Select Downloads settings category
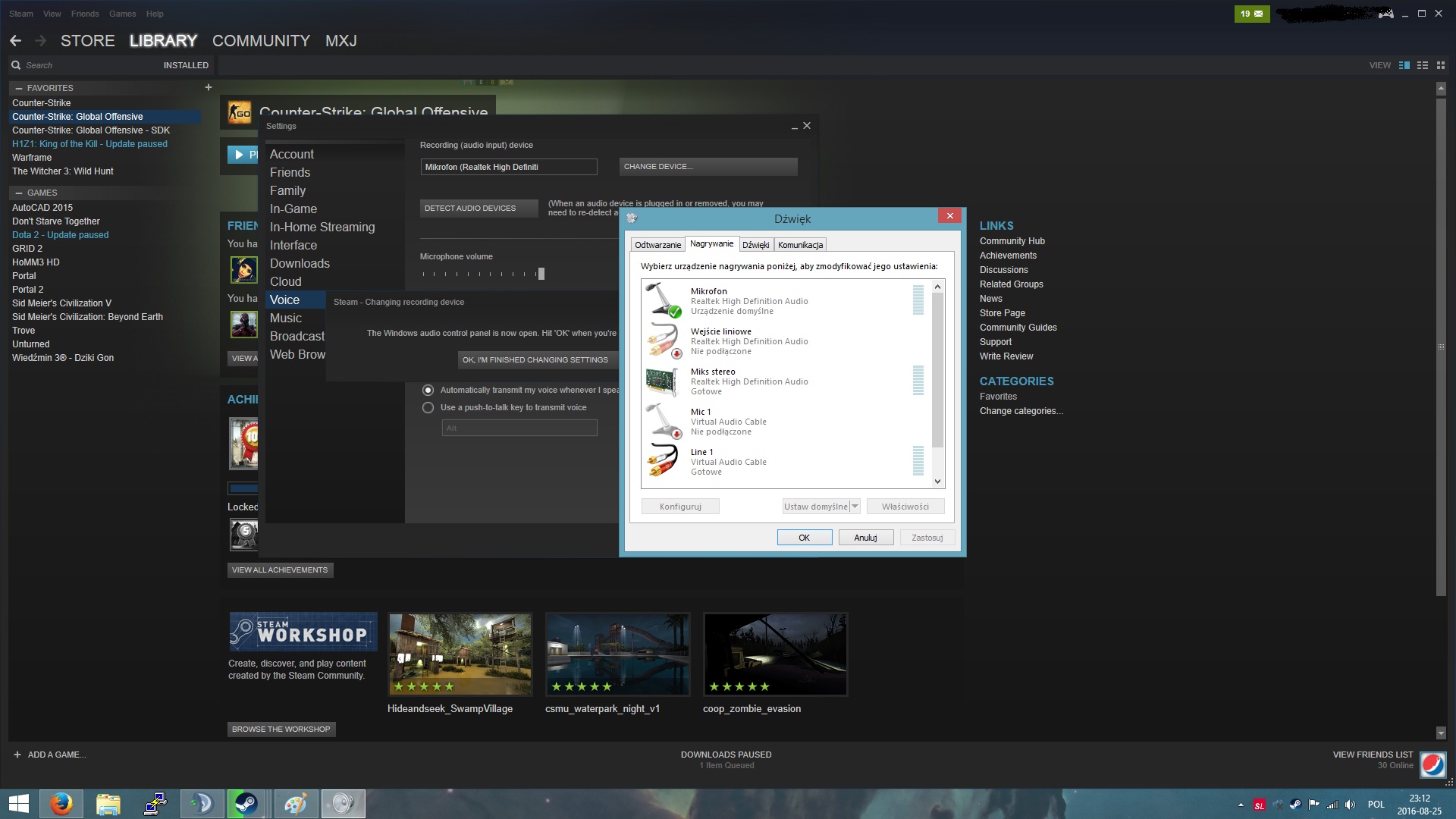The height and width of the screenshot is (819, 1456). pos(300,263)
